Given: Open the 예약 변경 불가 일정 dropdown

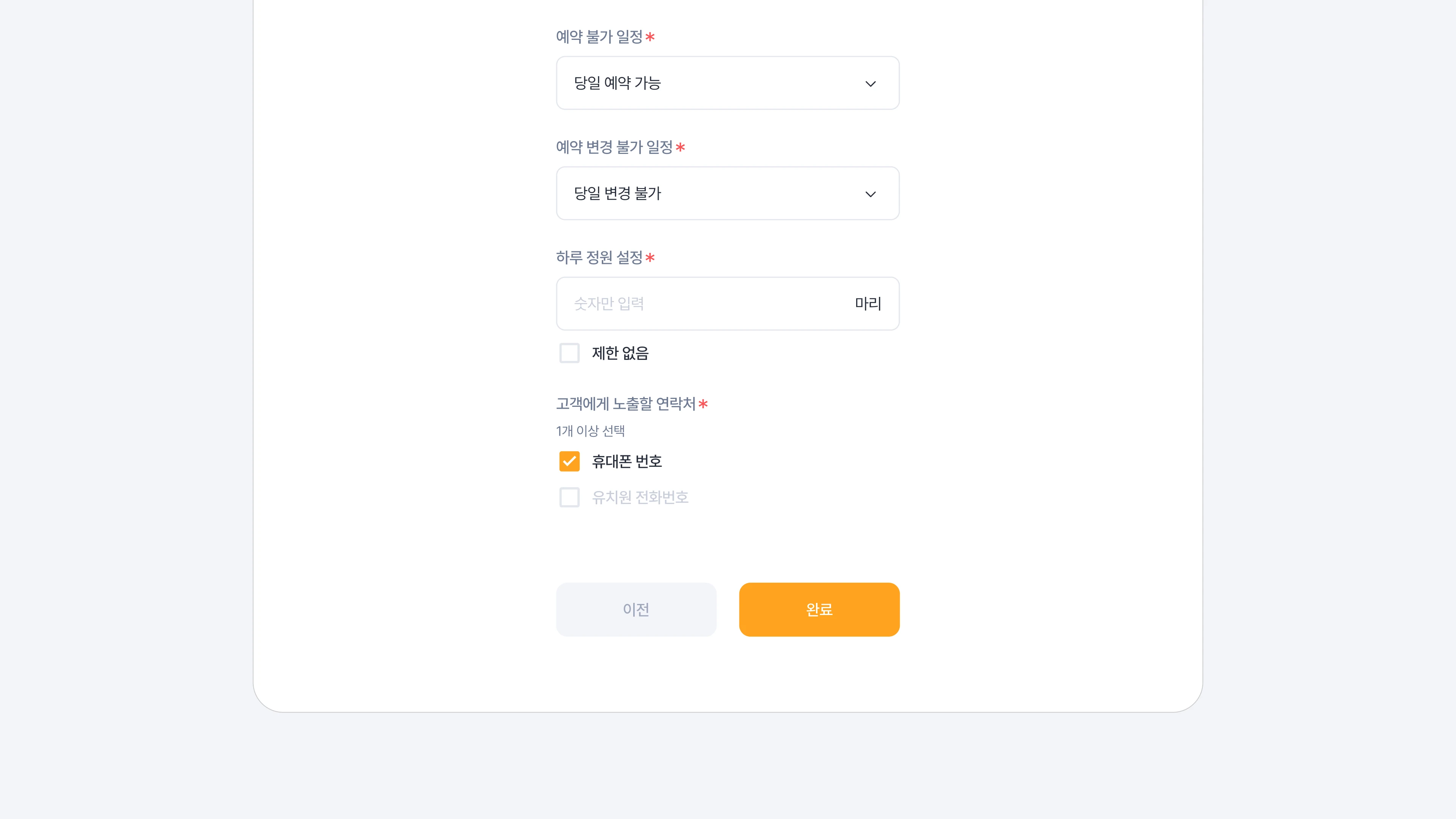Looking at the screenshot, I should coord(728,193).
